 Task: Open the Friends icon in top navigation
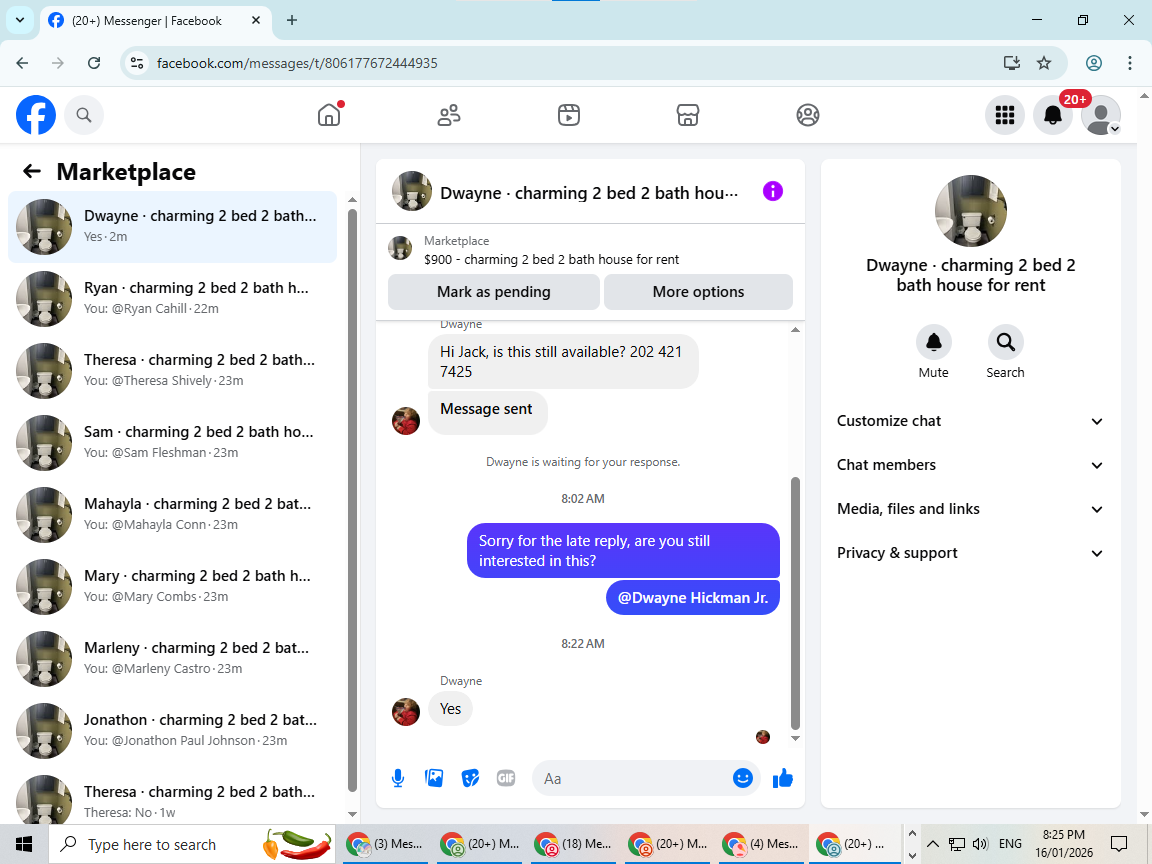tap(449, 115)
